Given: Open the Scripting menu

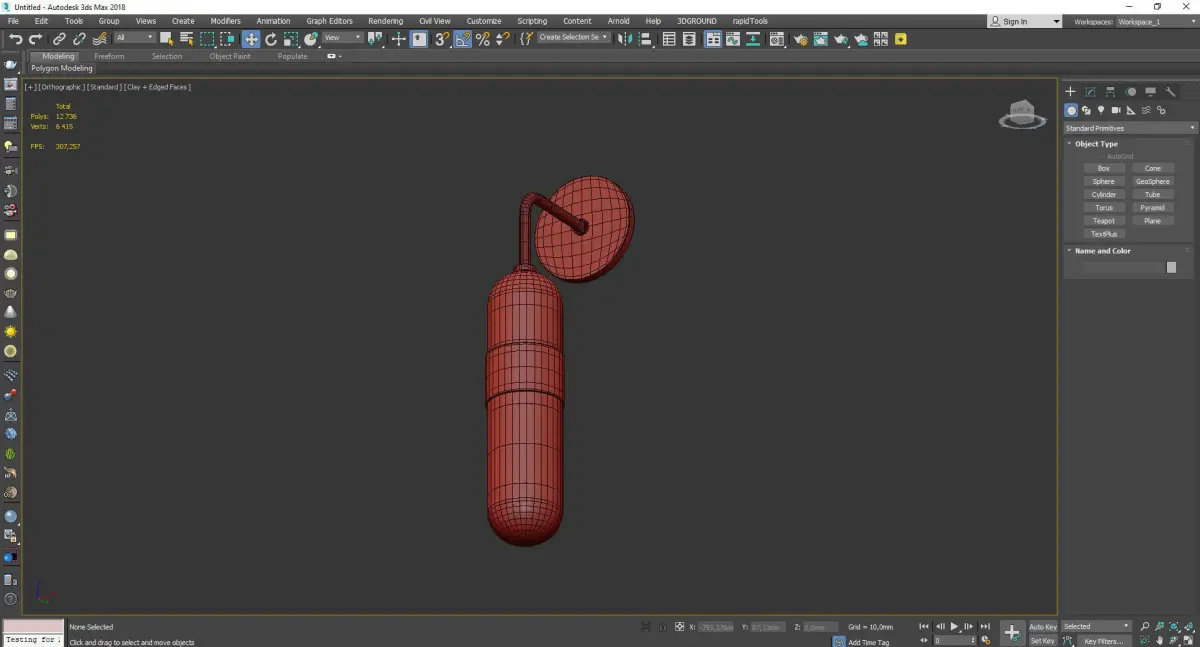Looking at the screenshot, I should coord(532,21).
